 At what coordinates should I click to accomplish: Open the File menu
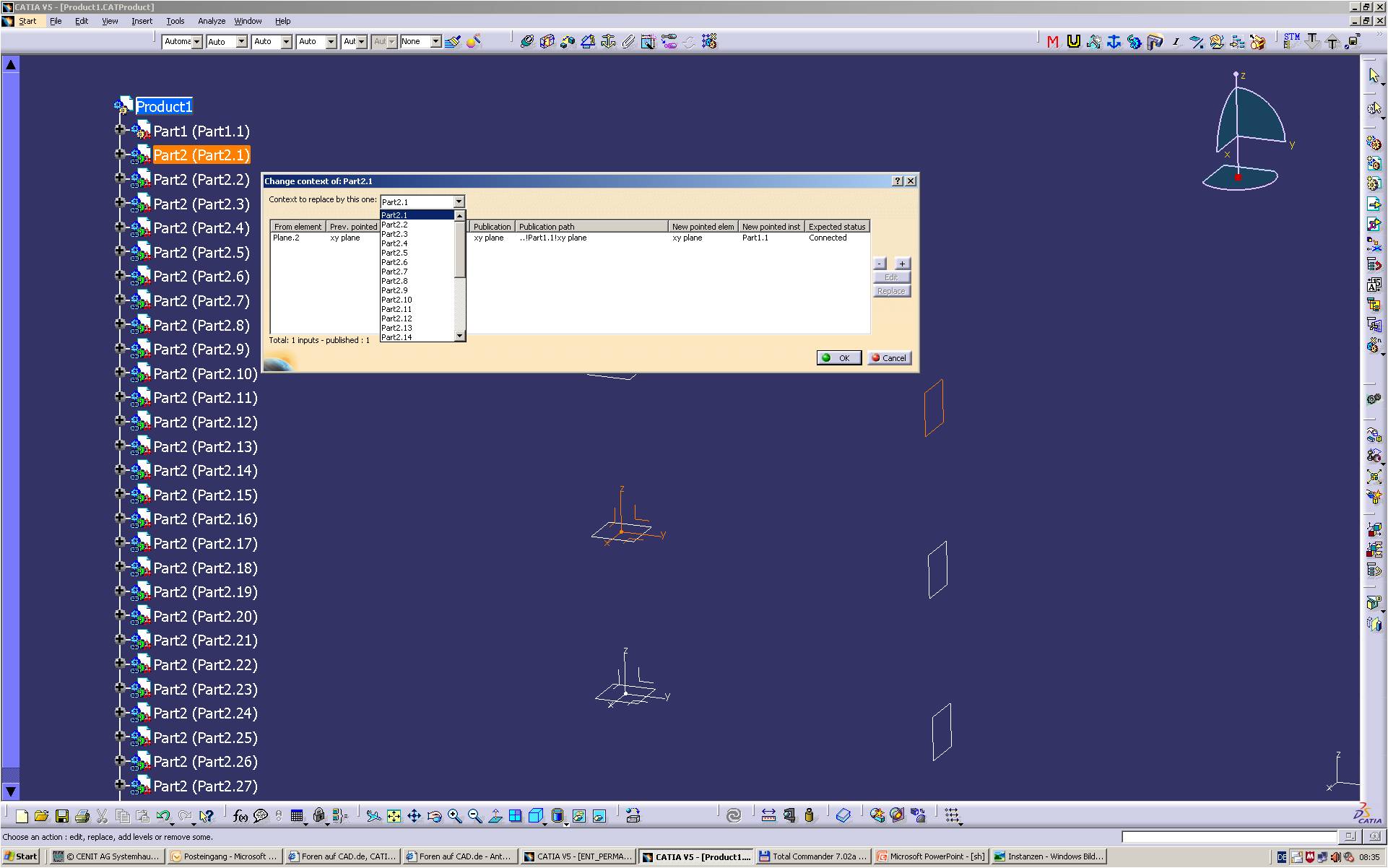[56, 21]
